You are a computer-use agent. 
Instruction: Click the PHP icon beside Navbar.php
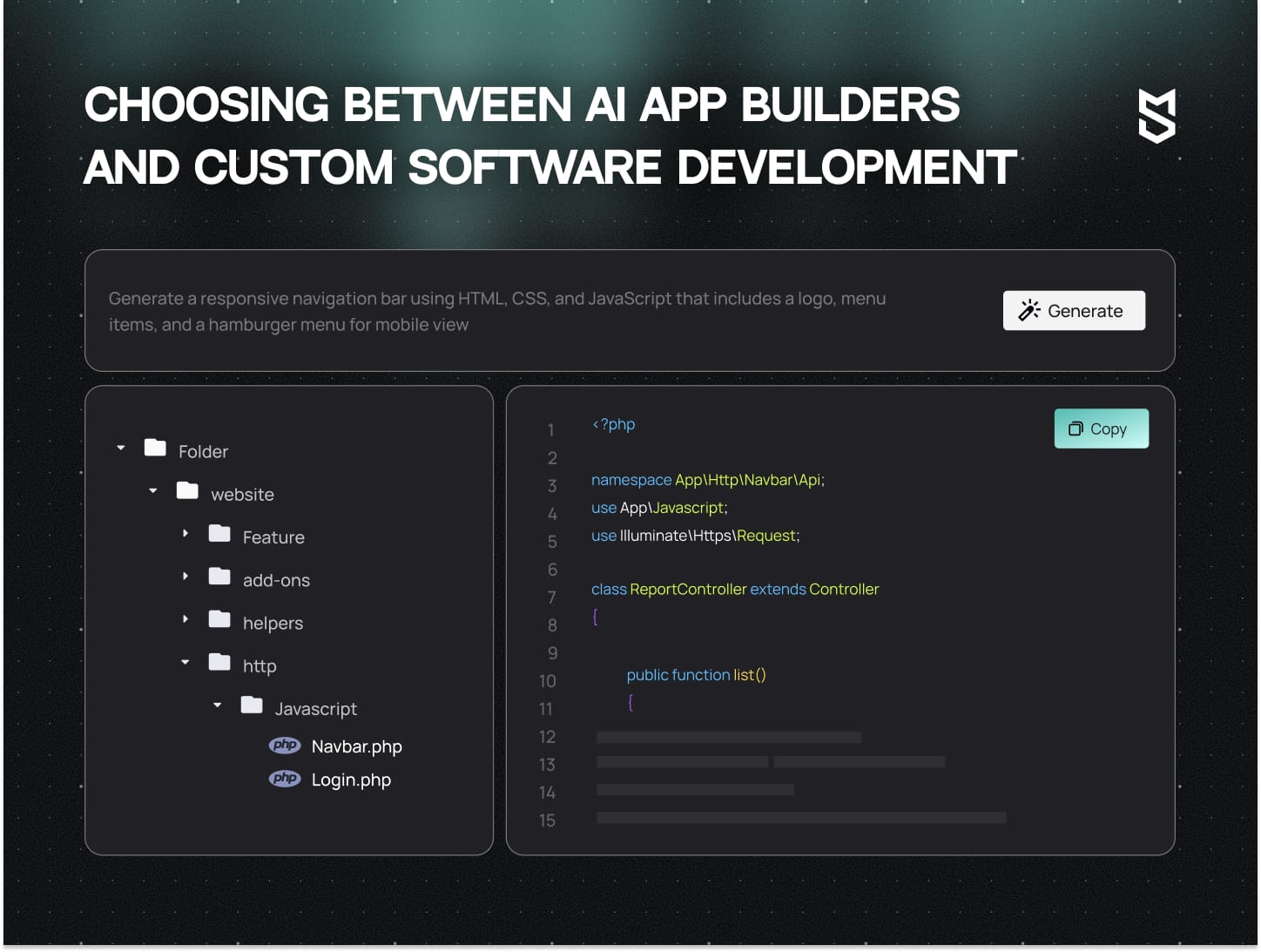pyautogui.click(x=285, y=746)
